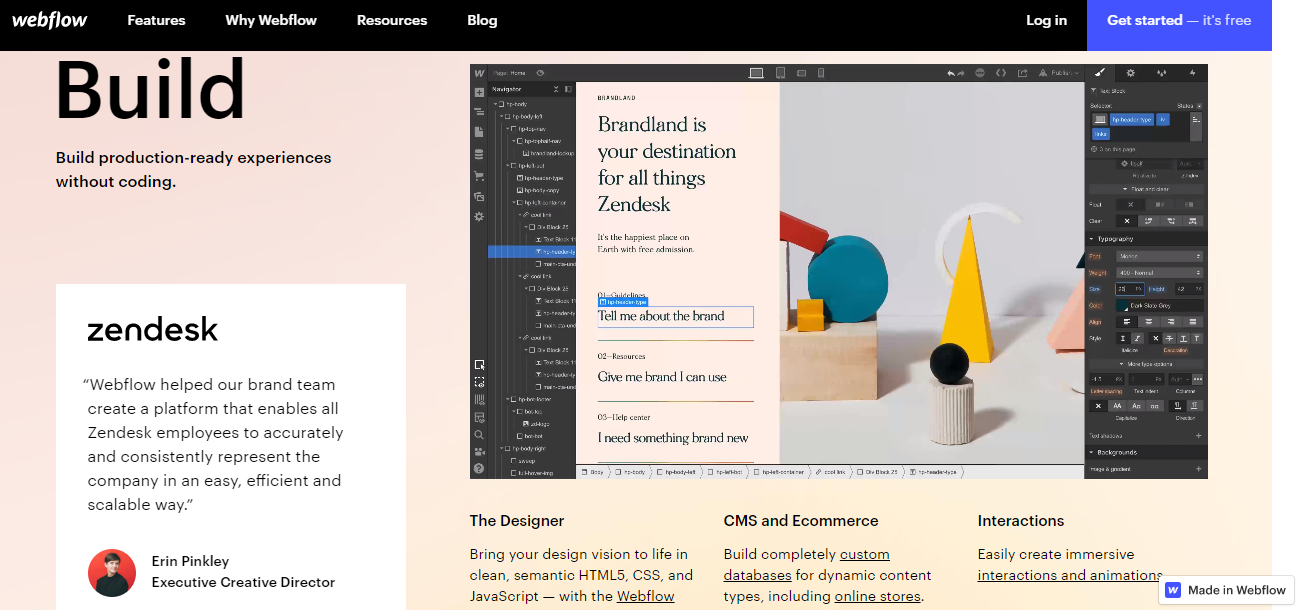Close the Navigator panel with its X
The height and width of the screenshot is (610, 1302).
coord(556,89)
